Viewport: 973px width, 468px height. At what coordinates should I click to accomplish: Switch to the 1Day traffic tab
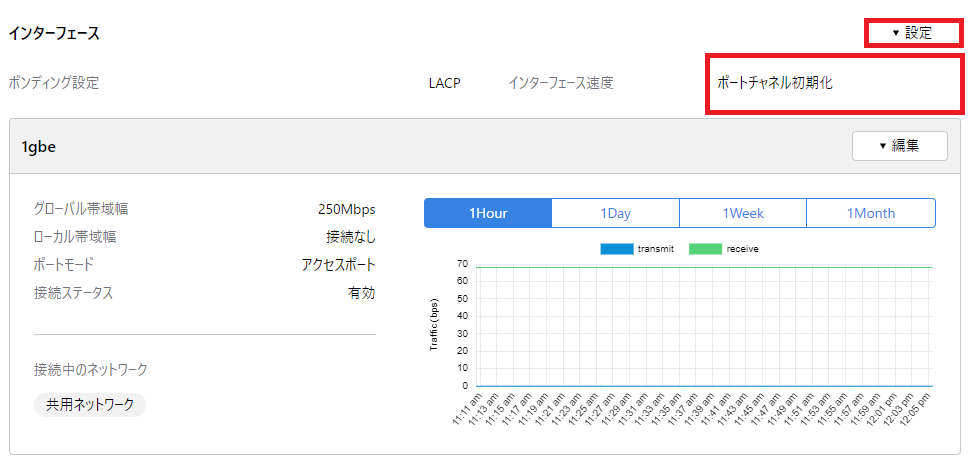(615, 213)
